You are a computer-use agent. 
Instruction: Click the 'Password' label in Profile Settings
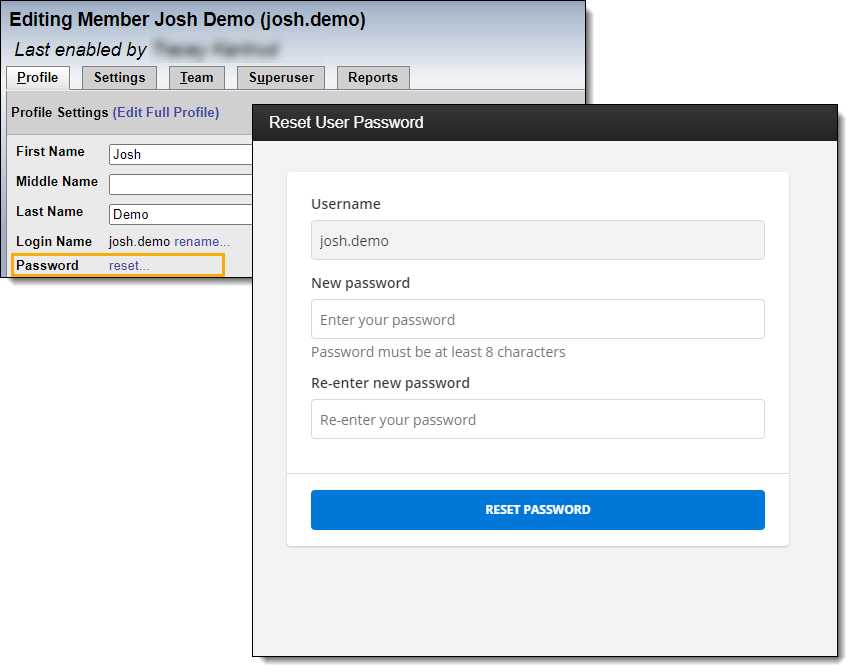click(x=47, y=266)
